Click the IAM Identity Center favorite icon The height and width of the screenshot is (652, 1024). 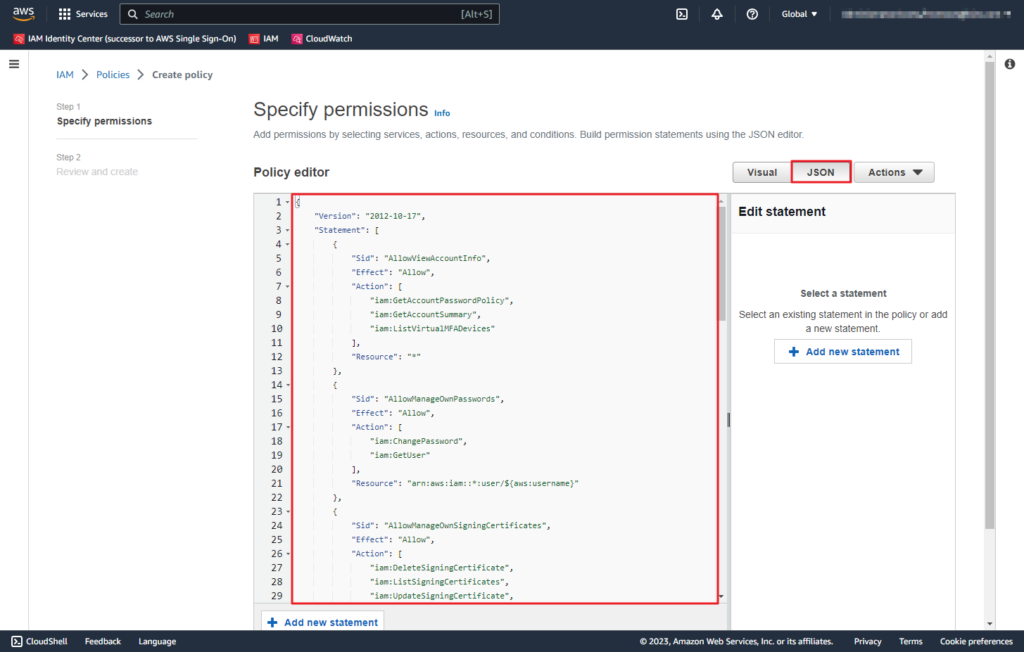click(x=19, y=39)
